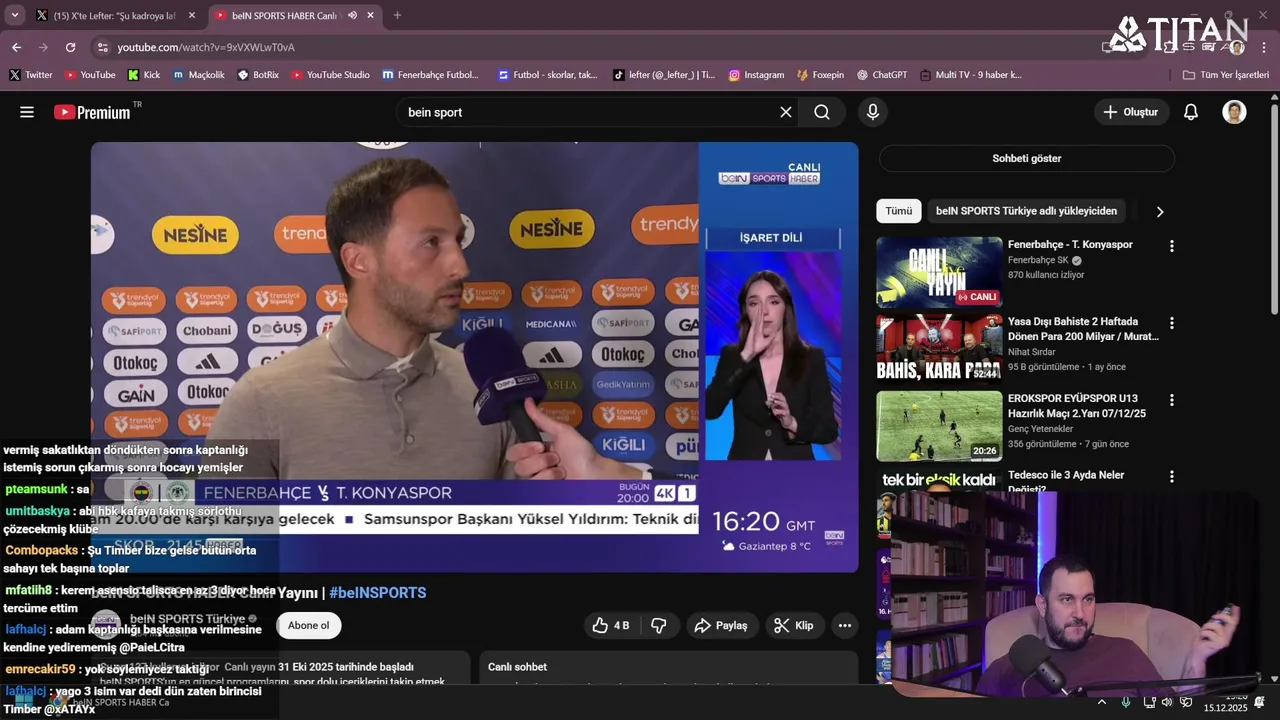
Task: Open YouTube notifications bell
Action: point(1191,112)
